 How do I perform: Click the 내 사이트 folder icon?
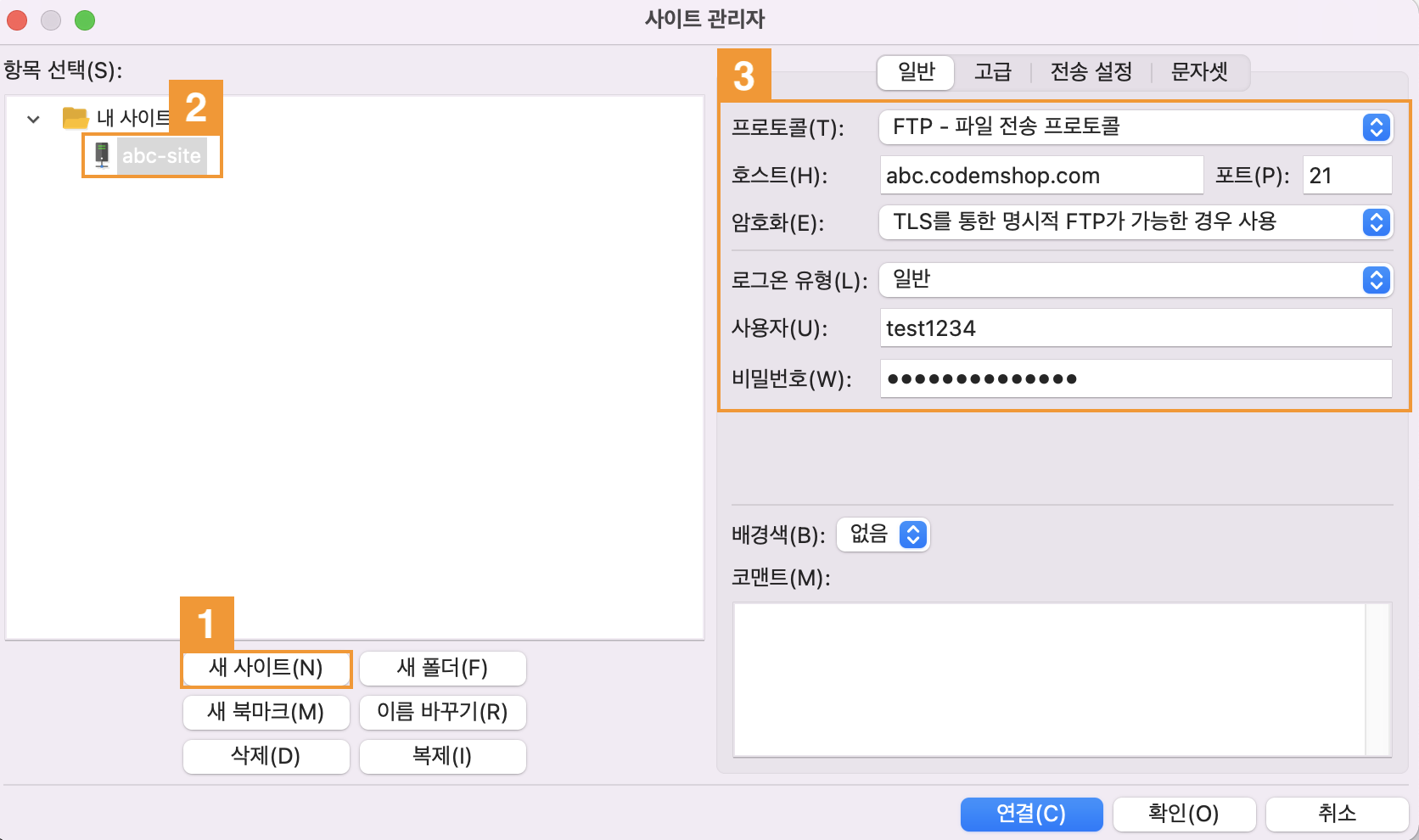76,118
